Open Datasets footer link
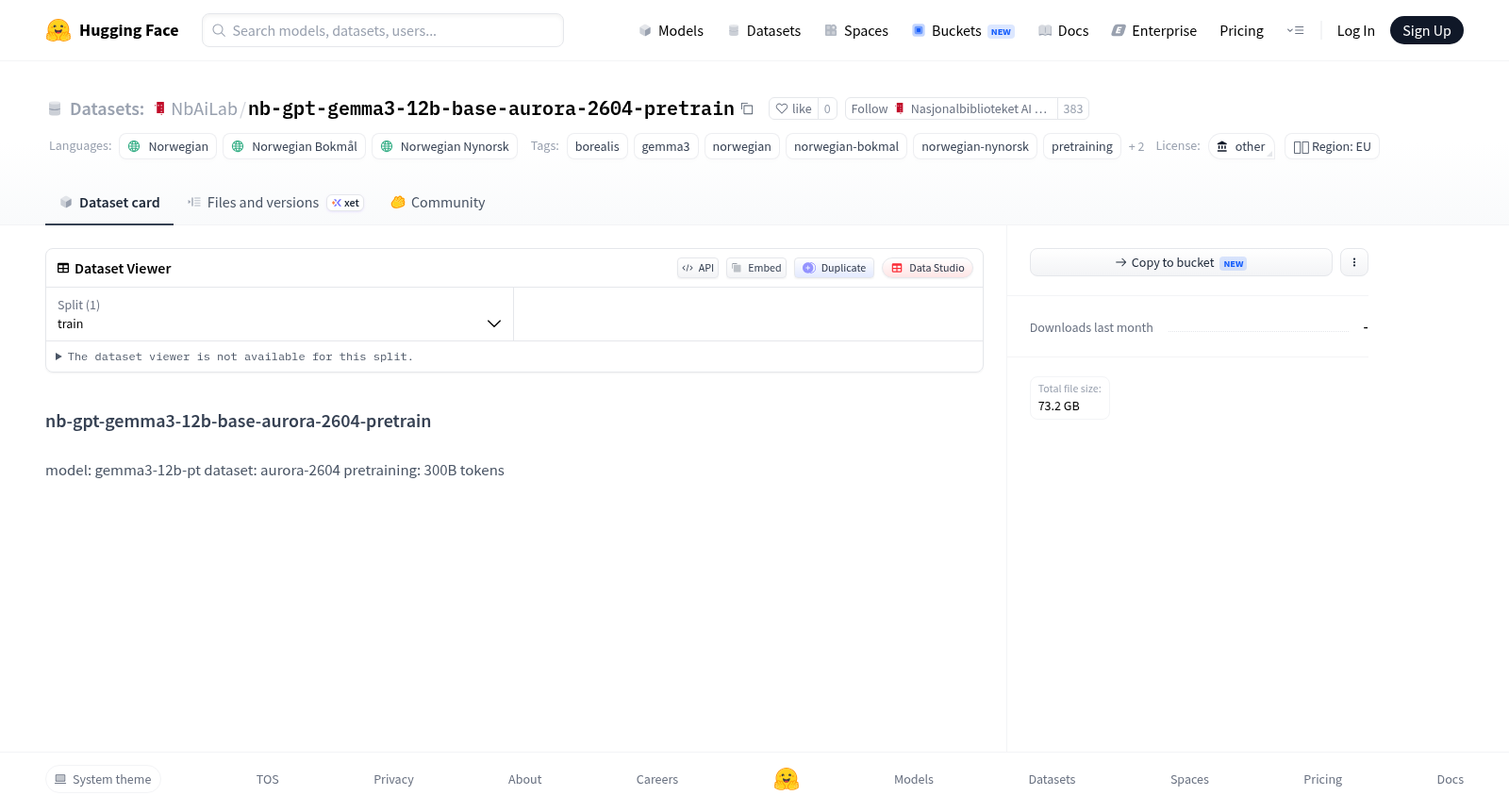The height and width of the screenshot is (812, 1509). (1052, 779)
